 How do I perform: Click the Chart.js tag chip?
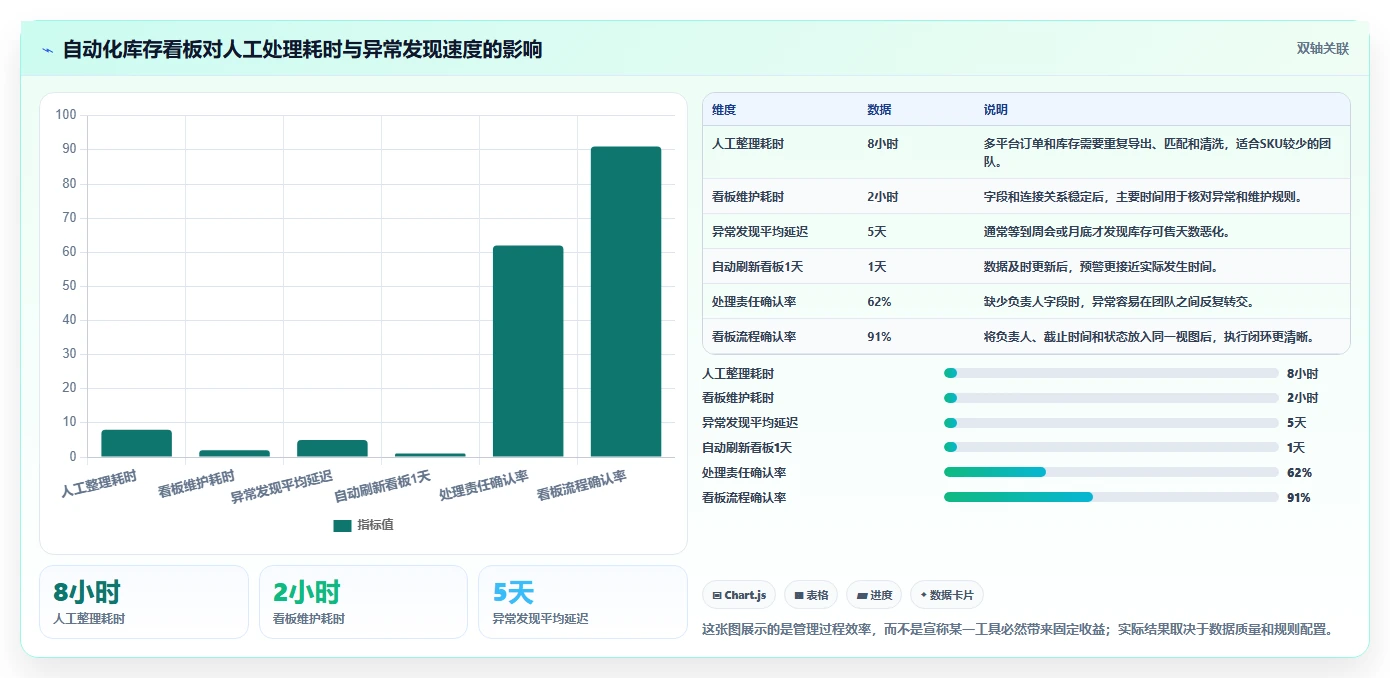point(739,595)
